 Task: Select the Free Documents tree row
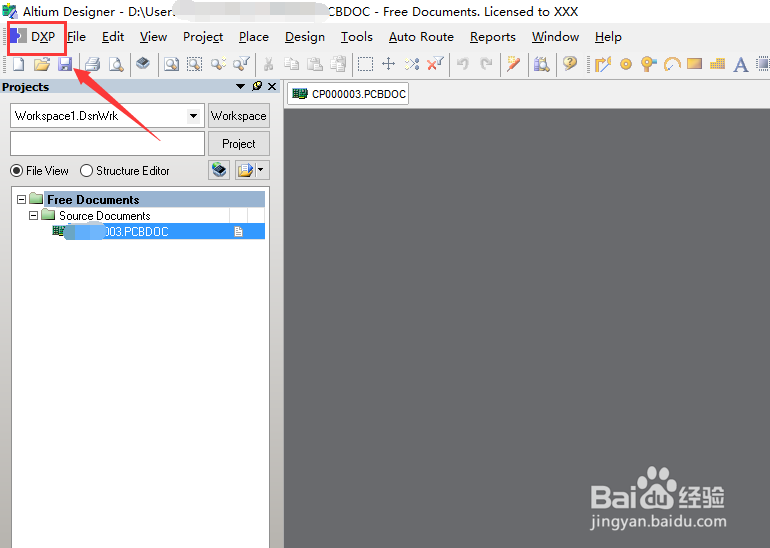(x=155, y=199)
